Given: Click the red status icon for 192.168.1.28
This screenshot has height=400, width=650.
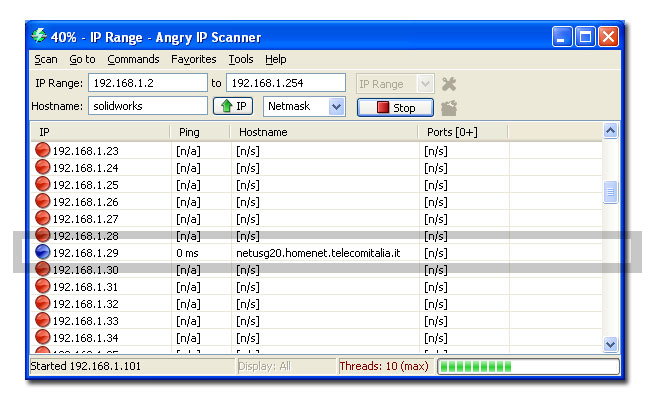Looking at the screenshot, I should pos(42,235).
